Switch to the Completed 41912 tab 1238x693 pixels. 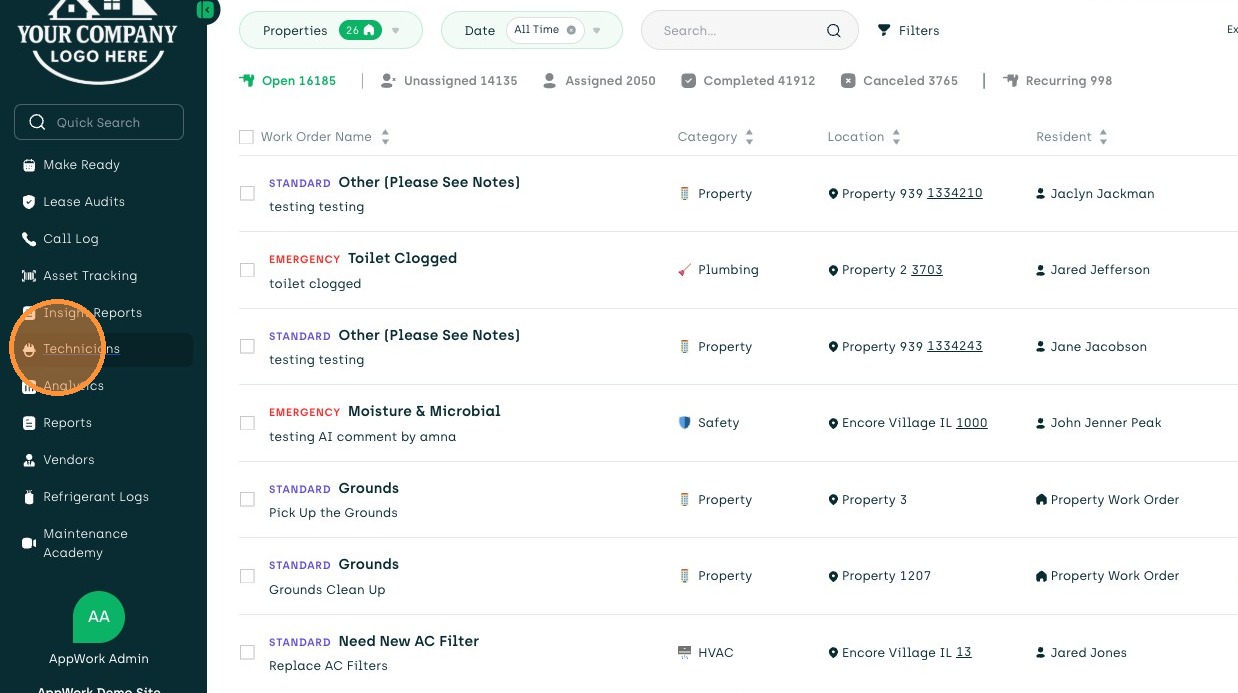coord(748,81)
